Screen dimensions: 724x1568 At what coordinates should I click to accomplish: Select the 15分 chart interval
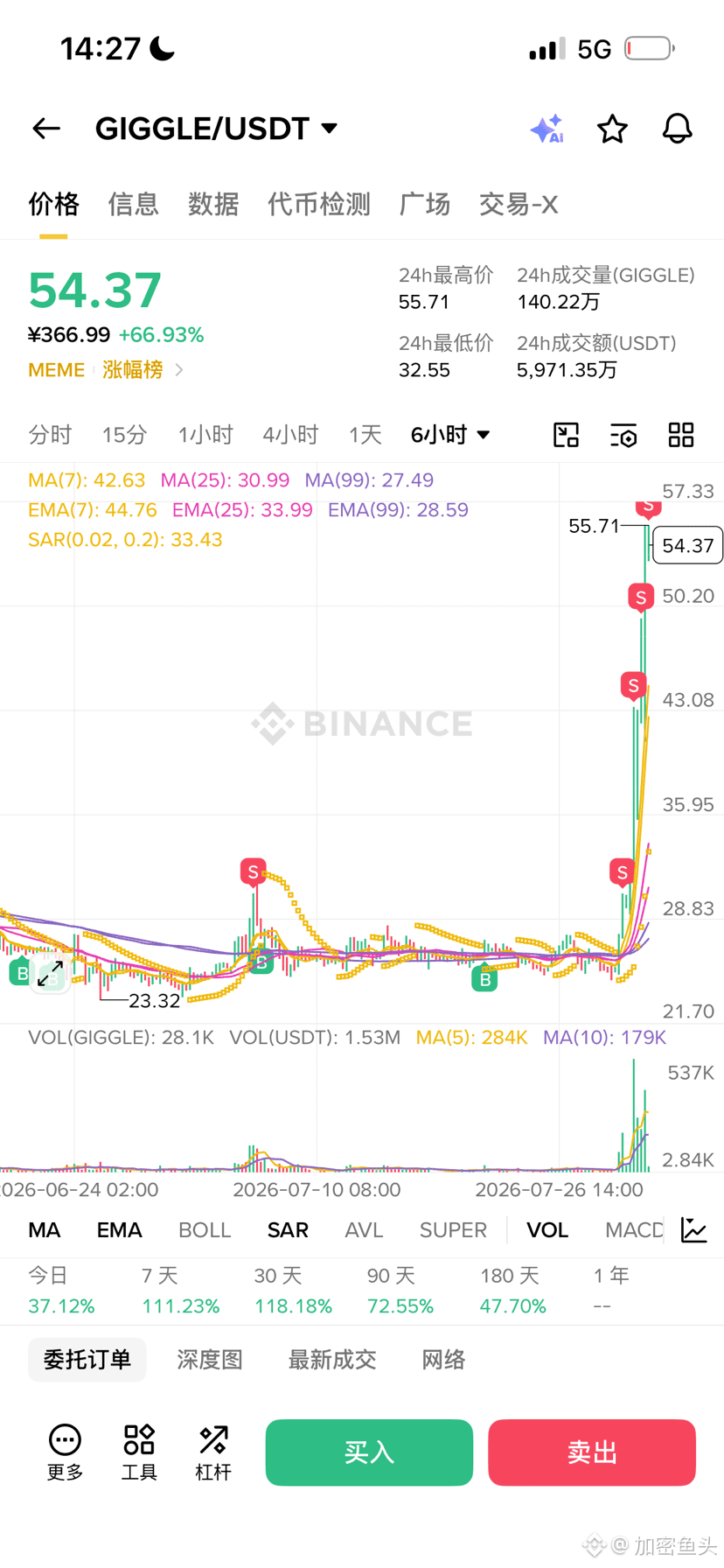(x=124, y=435)
